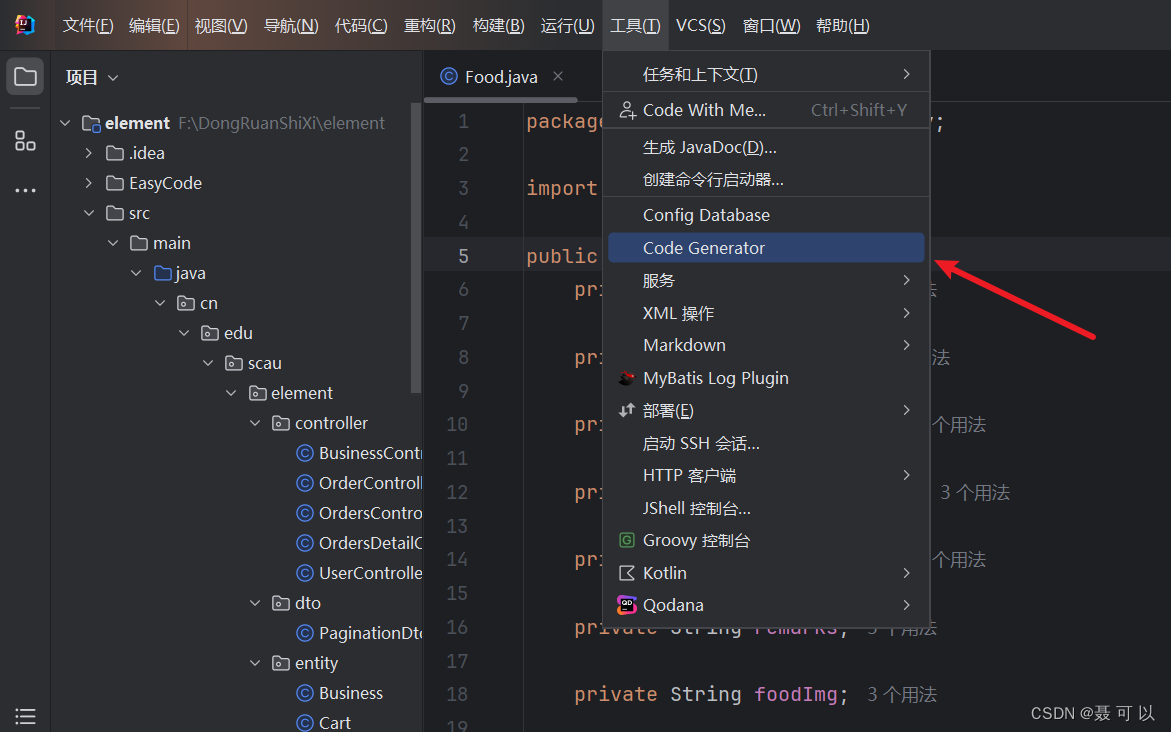Click the MyBatis Log Plugin bird icon
Screen dimensions: 1171x732
(x=627, y=378)
